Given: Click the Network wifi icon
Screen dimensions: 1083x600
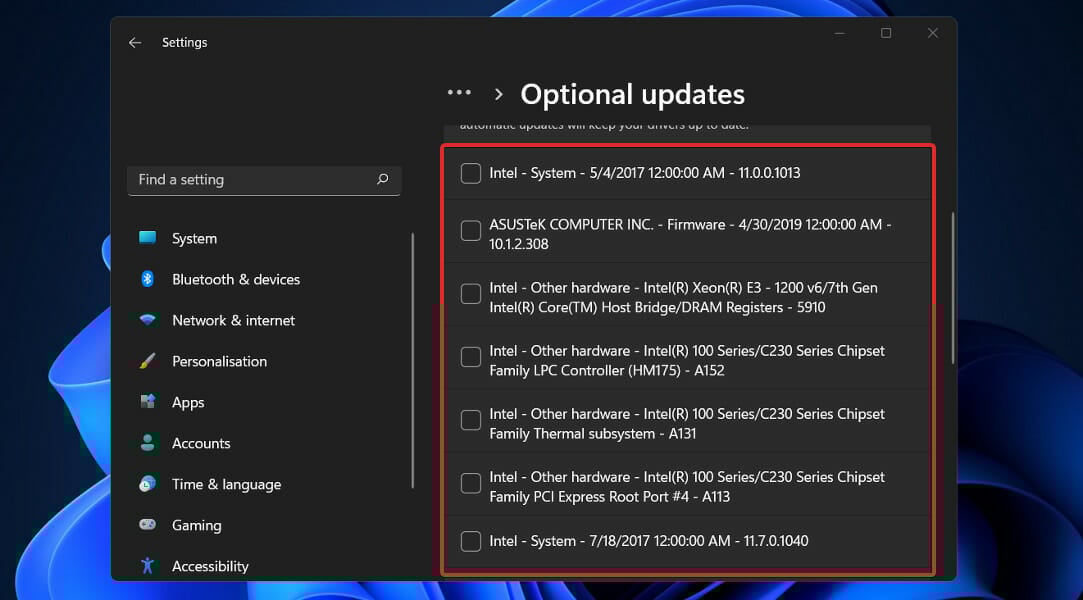Looking at the screenshot, I should (x=147, y=320).
